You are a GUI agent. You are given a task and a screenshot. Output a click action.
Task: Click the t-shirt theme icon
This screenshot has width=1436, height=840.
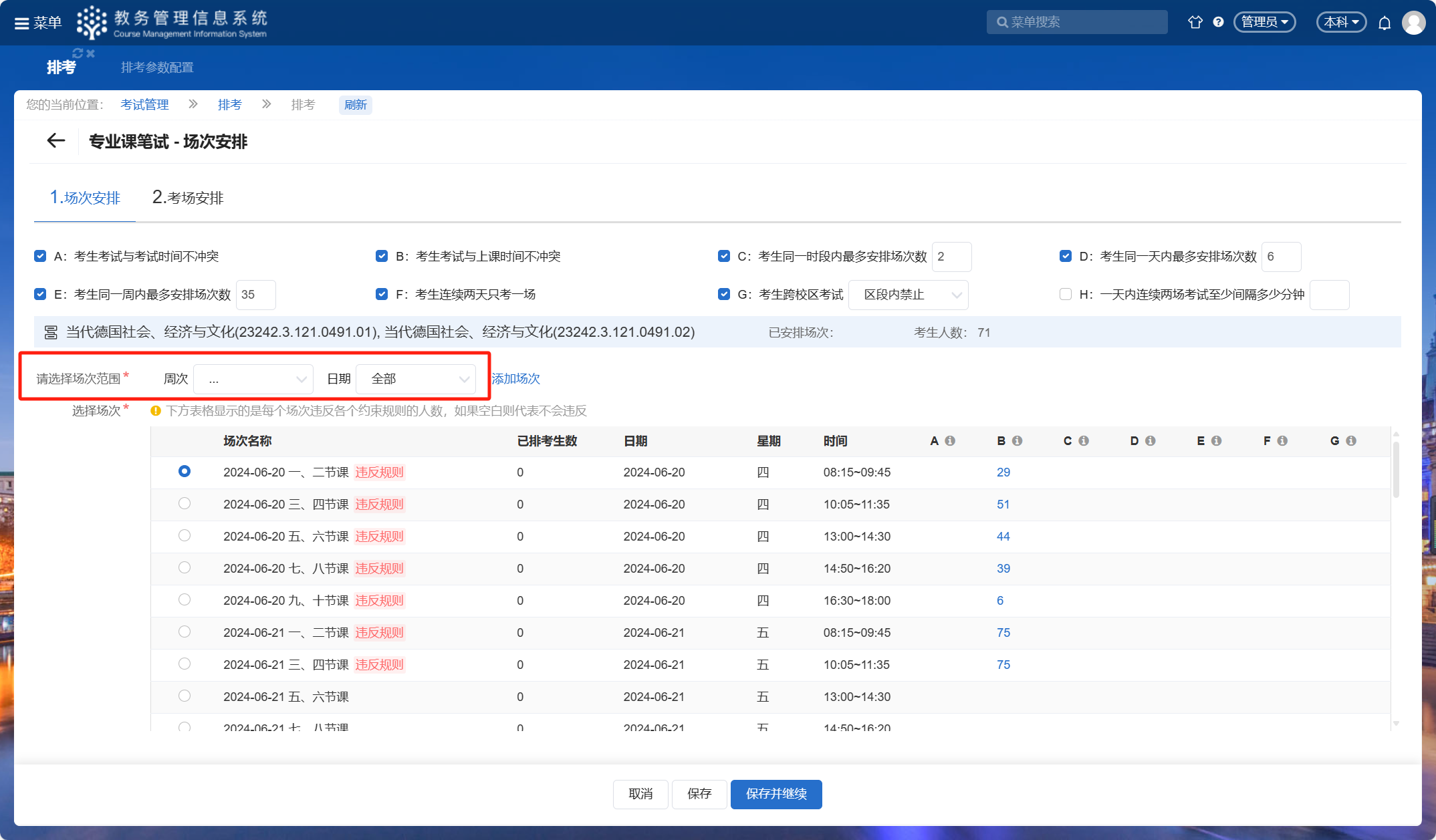coord(1195,22)
